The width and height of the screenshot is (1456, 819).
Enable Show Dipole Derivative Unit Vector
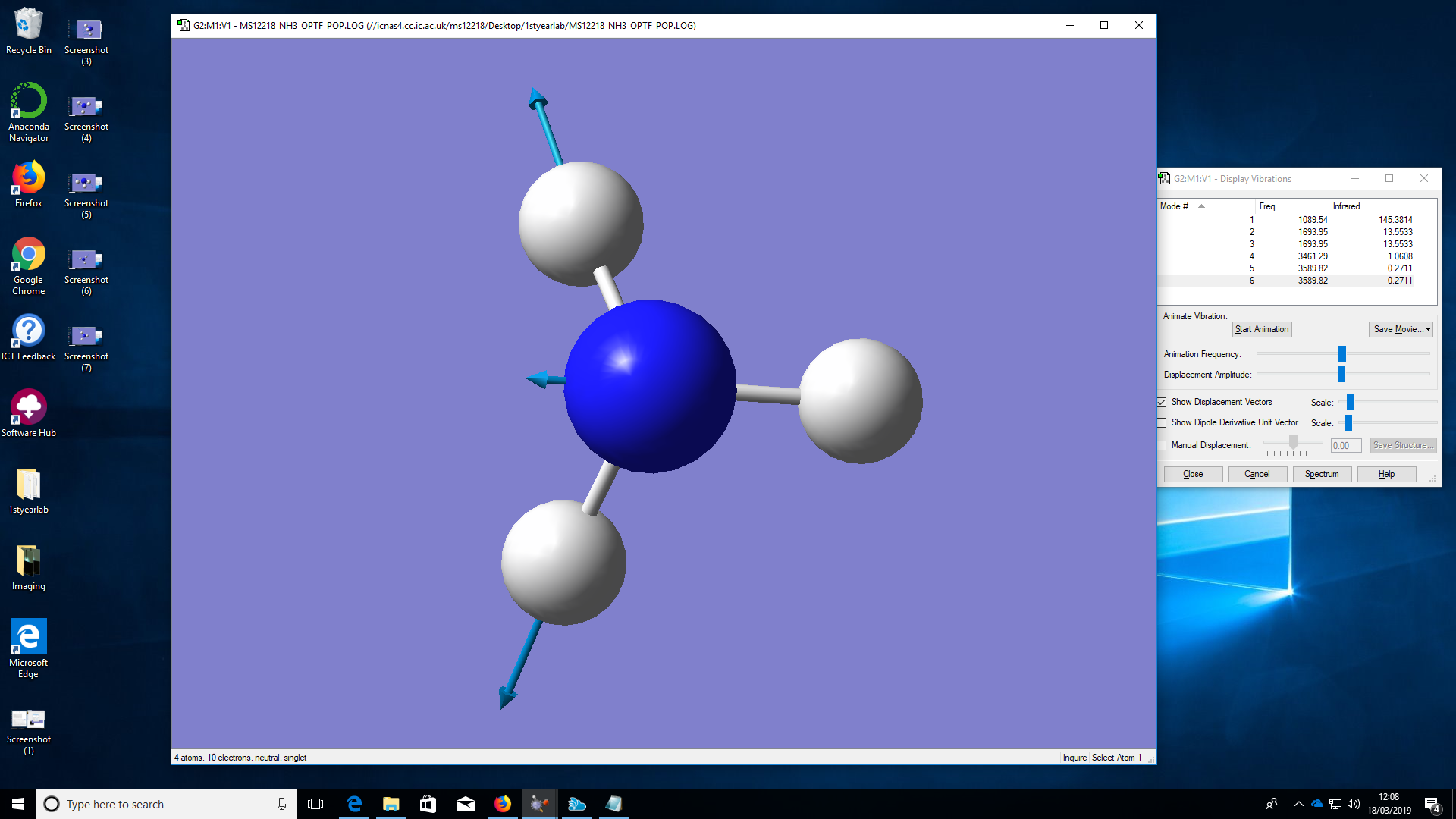tap(1162, 422)
